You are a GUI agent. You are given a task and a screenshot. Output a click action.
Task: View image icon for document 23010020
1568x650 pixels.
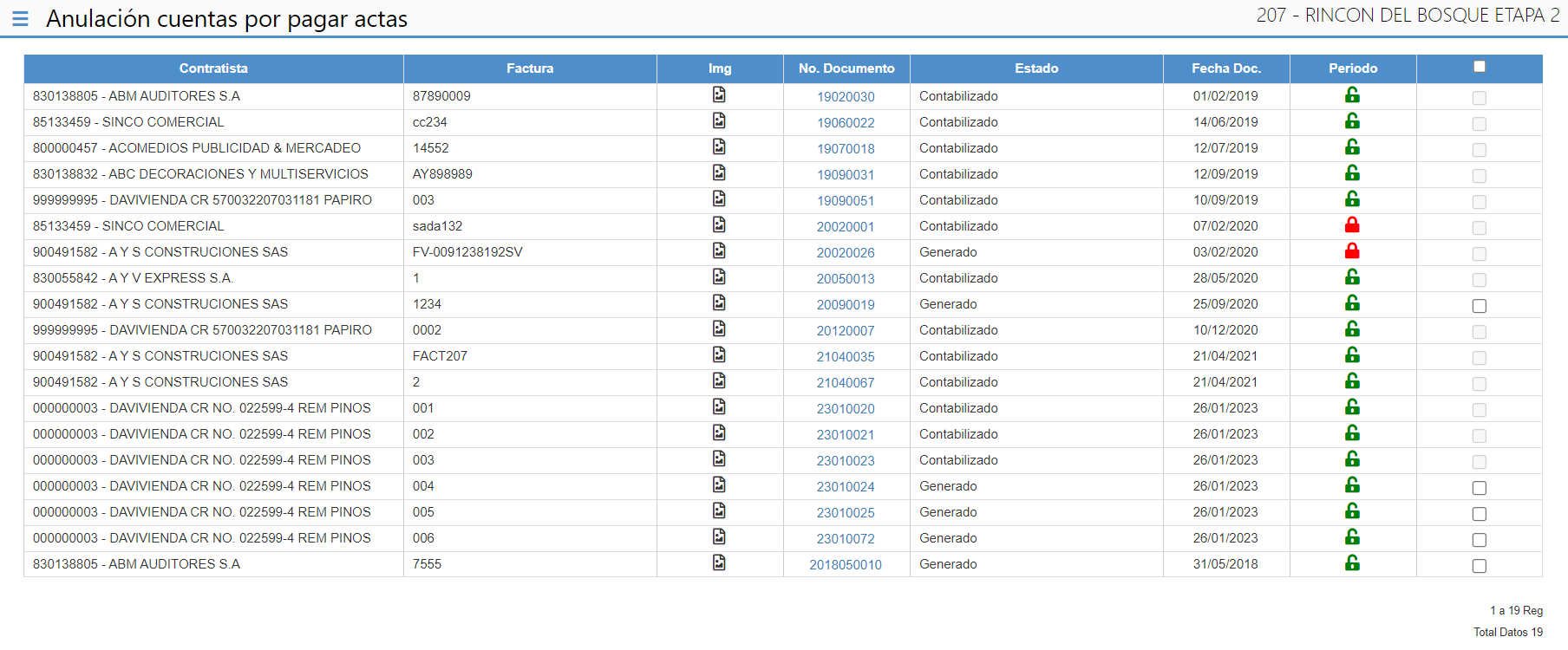pyautogui.click(x=719, y=406)
